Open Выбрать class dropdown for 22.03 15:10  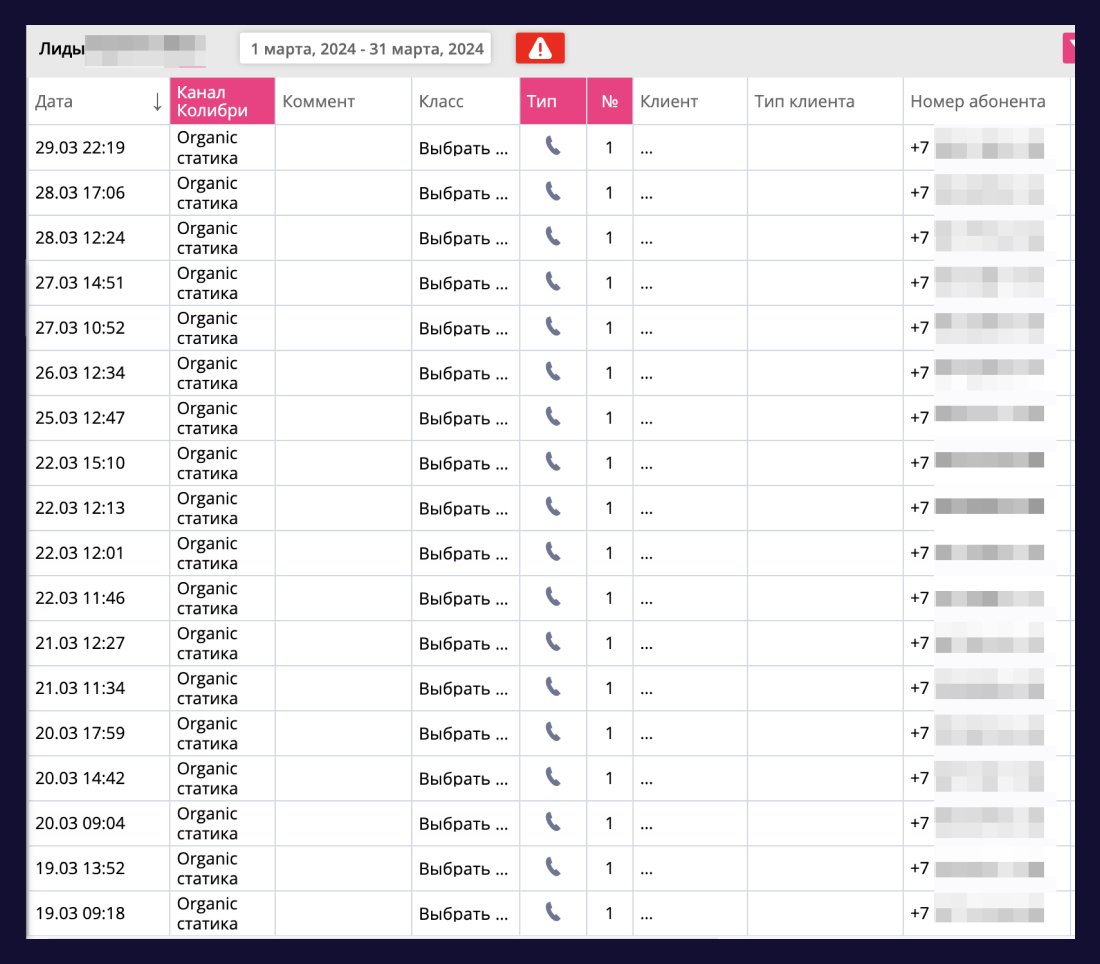(x=463, y=463)
